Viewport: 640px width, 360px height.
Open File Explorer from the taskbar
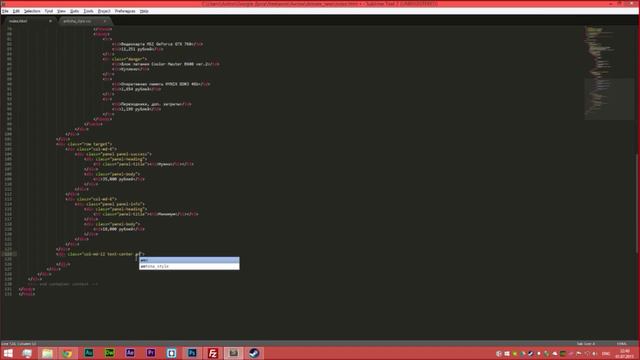(x=47, y=353)
